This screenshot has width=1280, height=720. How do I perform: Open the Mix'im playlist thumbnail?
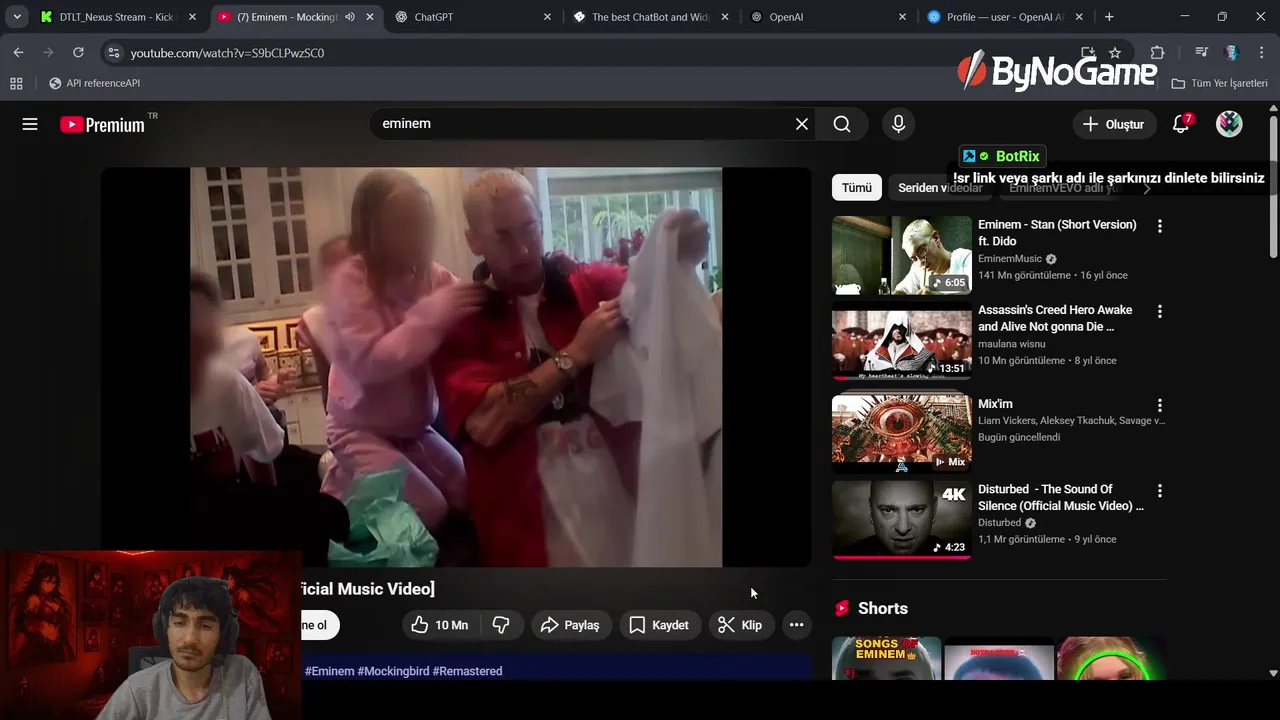tap(901, 432)
